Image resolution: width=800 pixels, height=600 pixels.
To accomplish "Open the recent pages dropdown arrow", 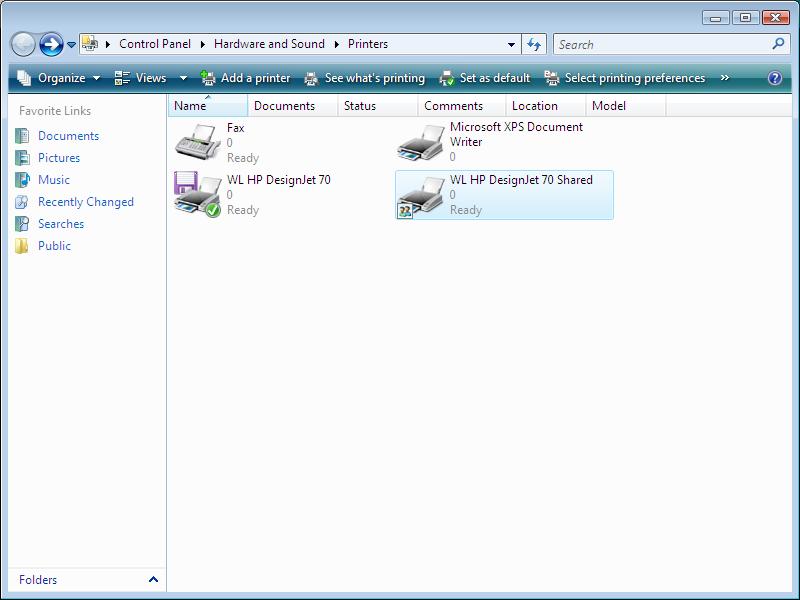I will [x=71, y=45].
